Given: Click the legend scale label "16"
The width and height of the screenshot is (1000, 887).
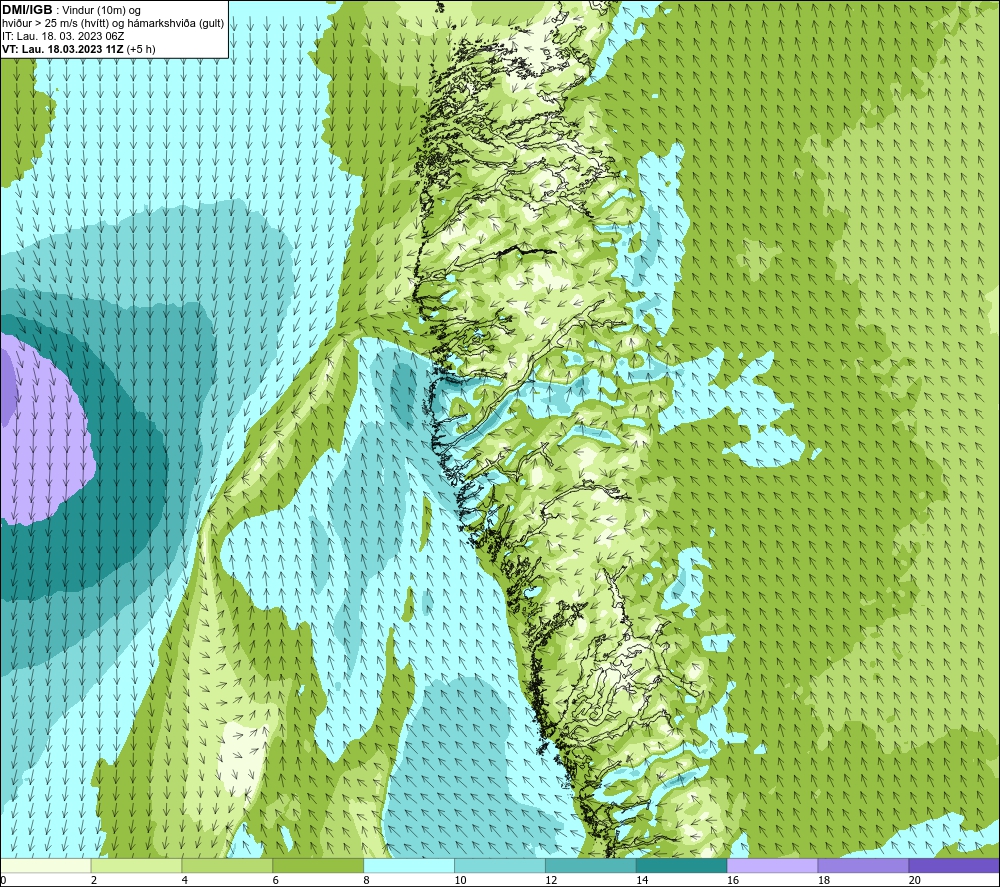Looking at the screenshot, I should coord(733,880).
